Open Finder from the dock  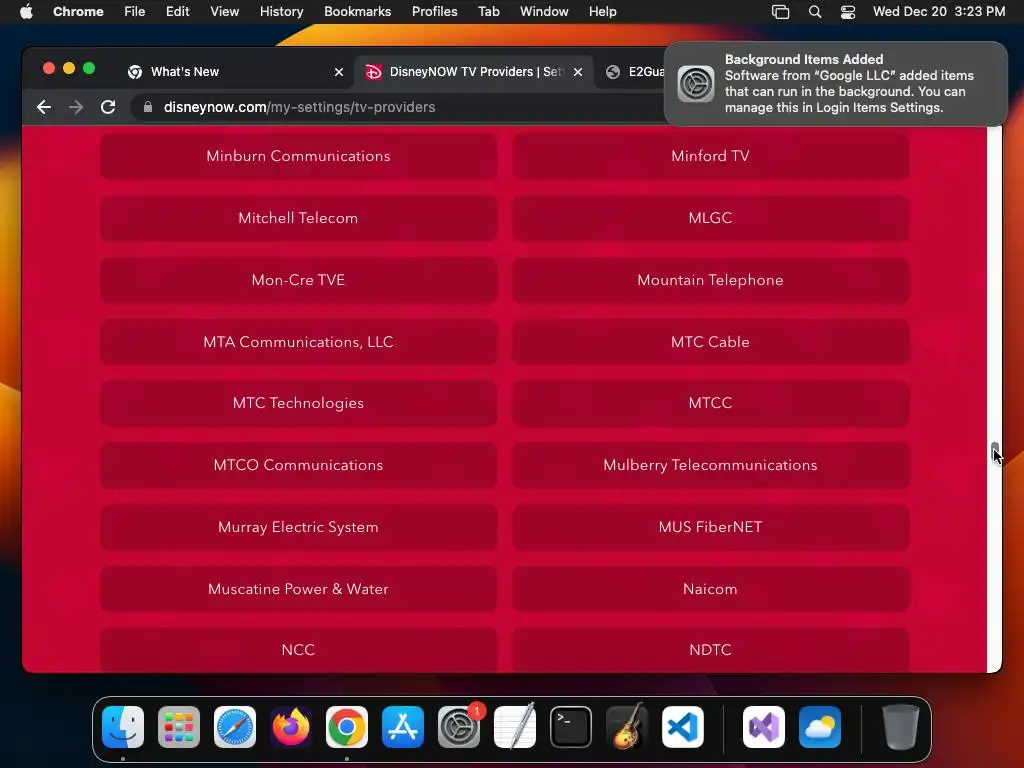[123, 727]
